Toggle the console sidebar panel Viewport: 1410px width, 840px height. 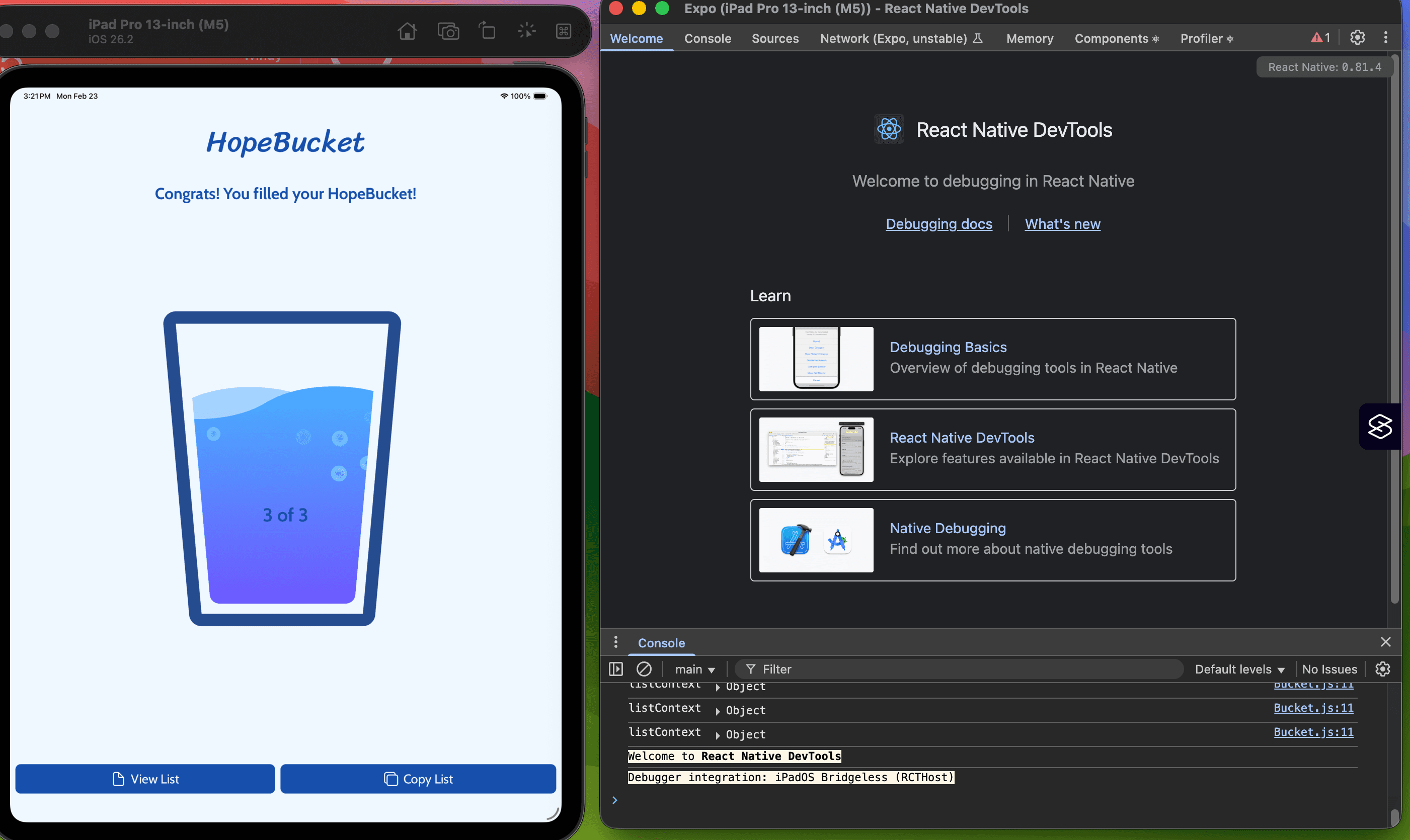click(615, 668)
